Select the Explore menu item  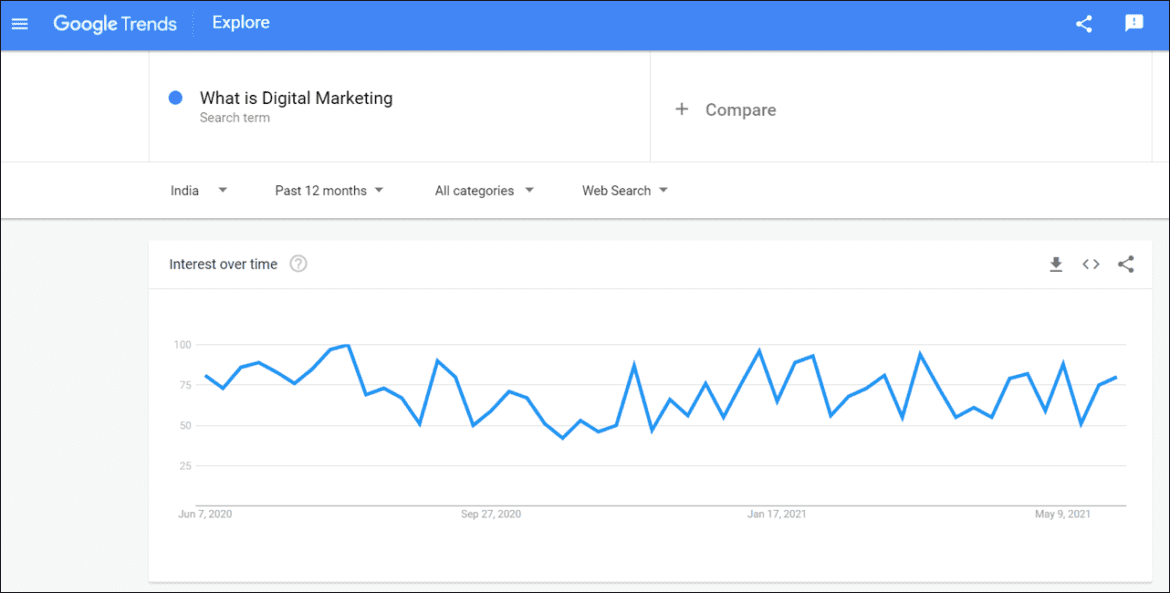point(240,22)
